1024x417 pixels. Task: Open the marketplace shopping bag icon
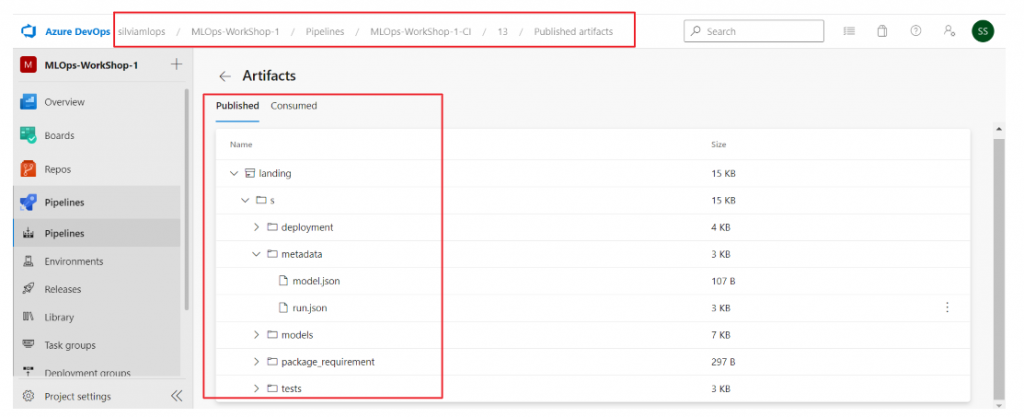click(x=882, y=31)
